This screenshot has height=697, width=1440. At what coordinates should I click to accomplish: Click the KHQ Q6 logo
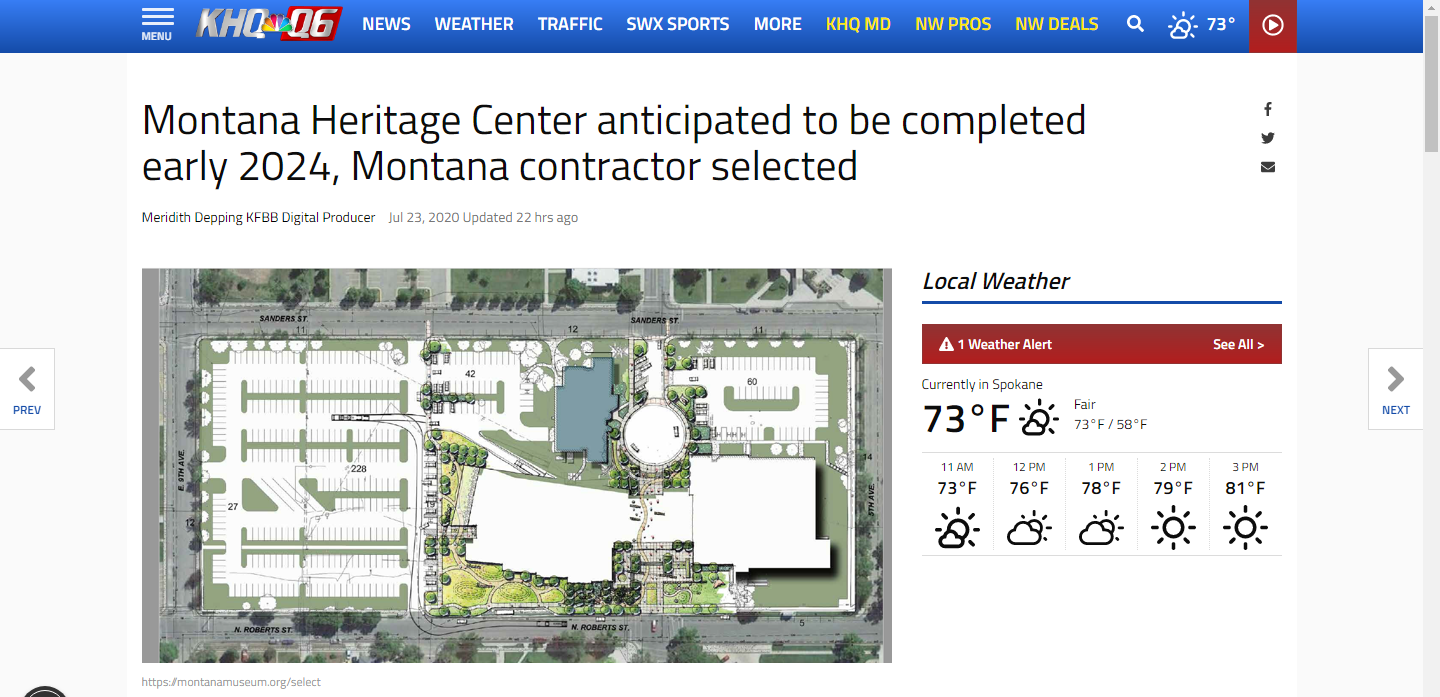pos(269,23)
